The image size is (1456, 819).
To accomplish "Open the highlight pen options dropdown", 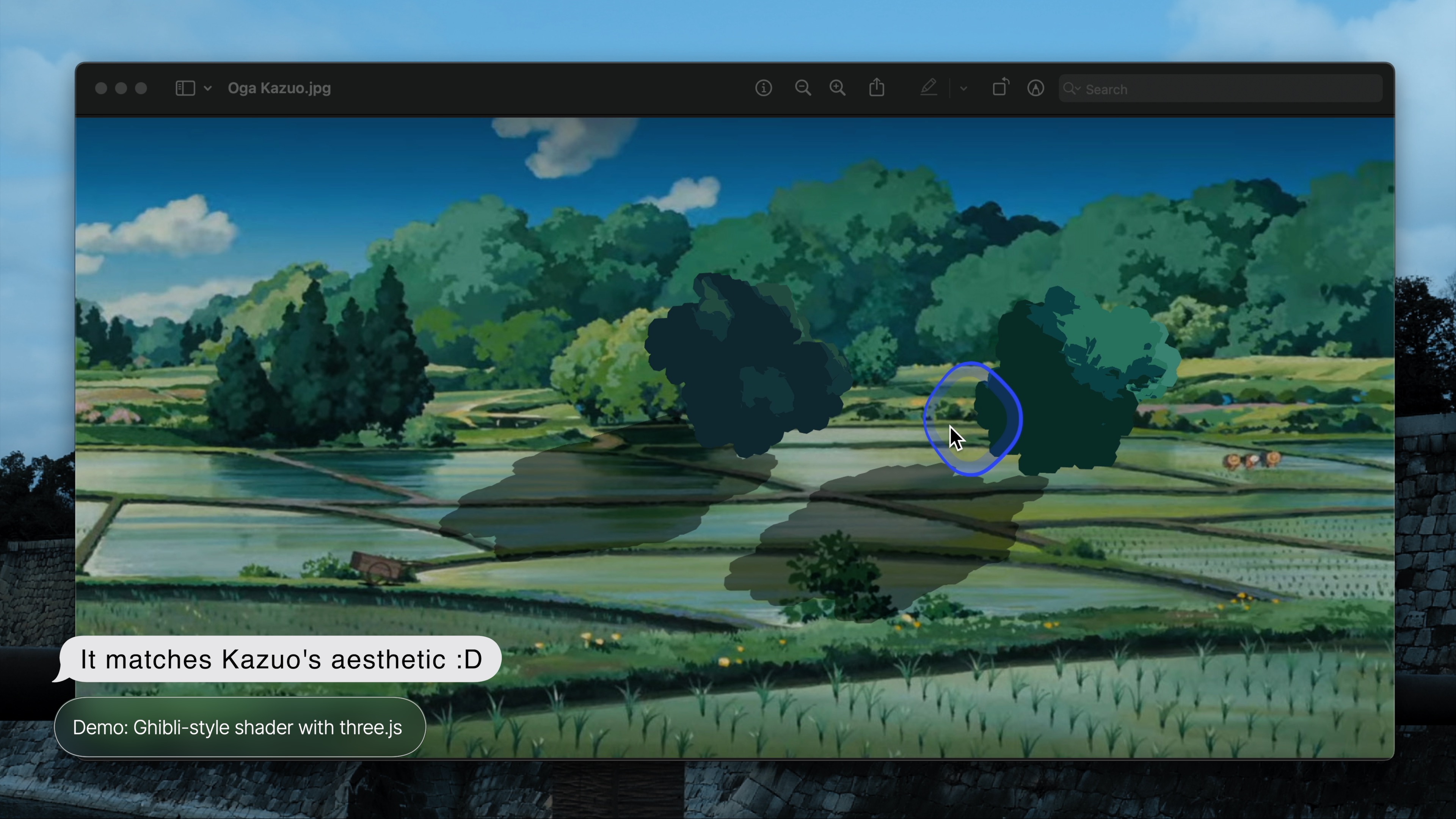I will [964, 89].
